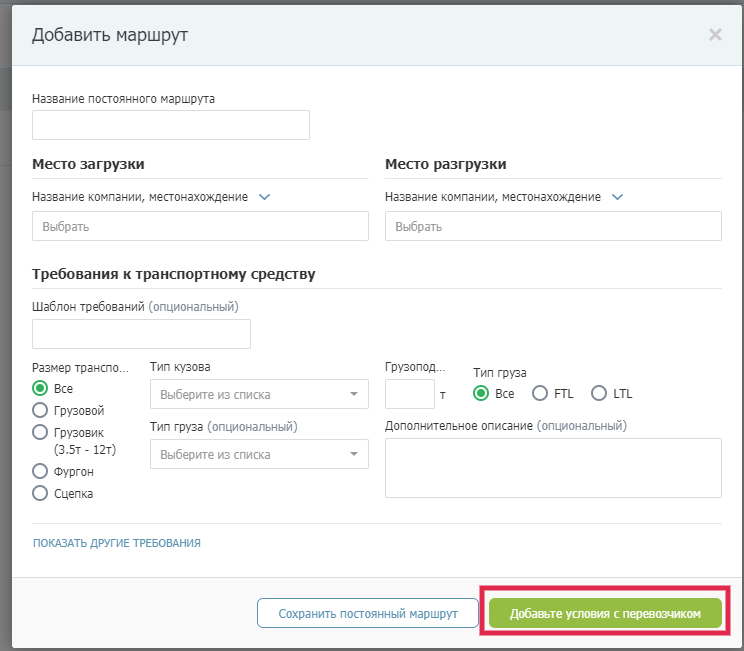Click the Грузоподъёмность tonnage field
This screenshot has height=651, width=744.
[410, 394]
